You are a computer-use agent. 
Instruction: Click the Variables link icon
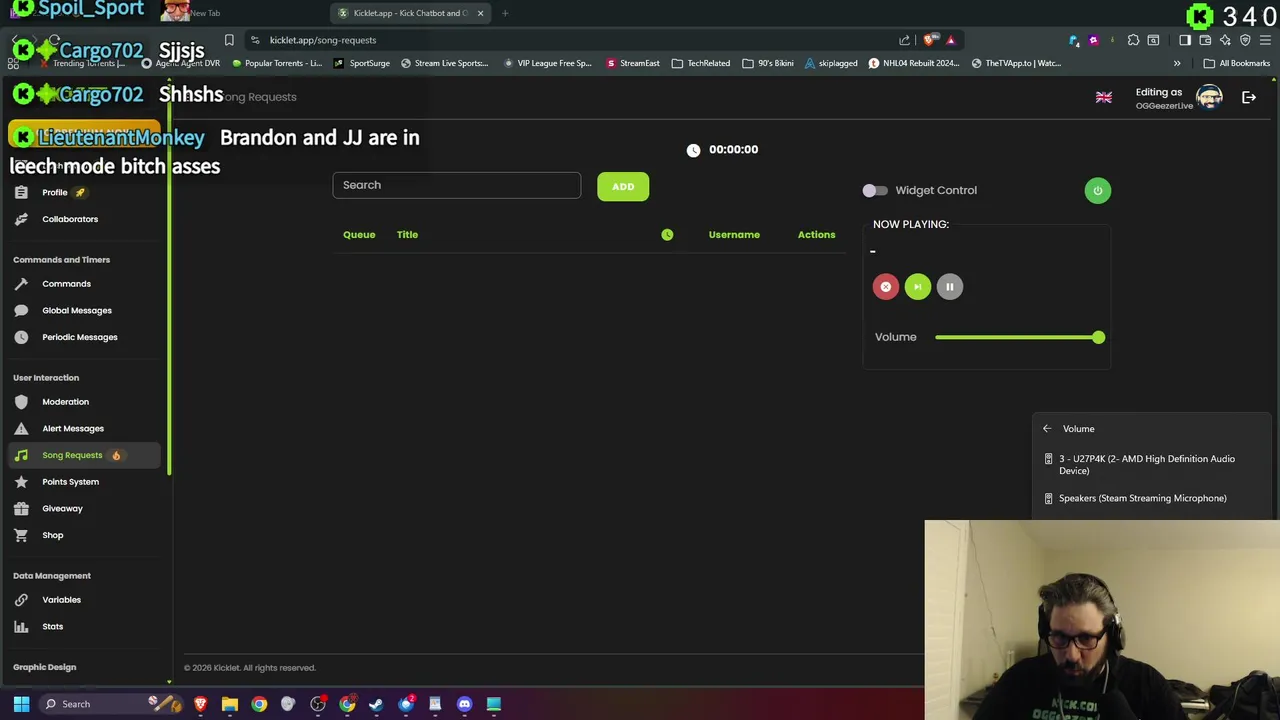coord(21,600)
